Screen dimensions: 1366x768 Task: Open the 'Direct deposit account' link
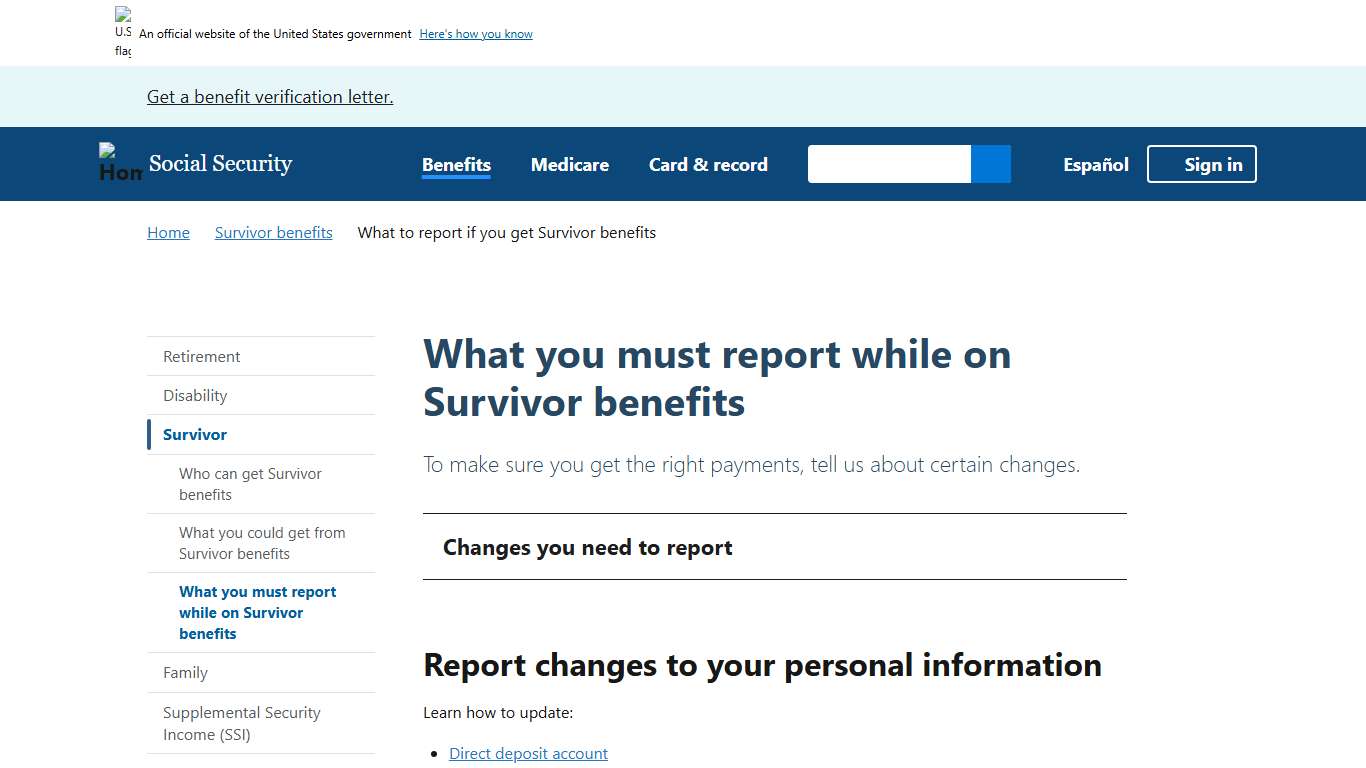[x=528, y=753]
